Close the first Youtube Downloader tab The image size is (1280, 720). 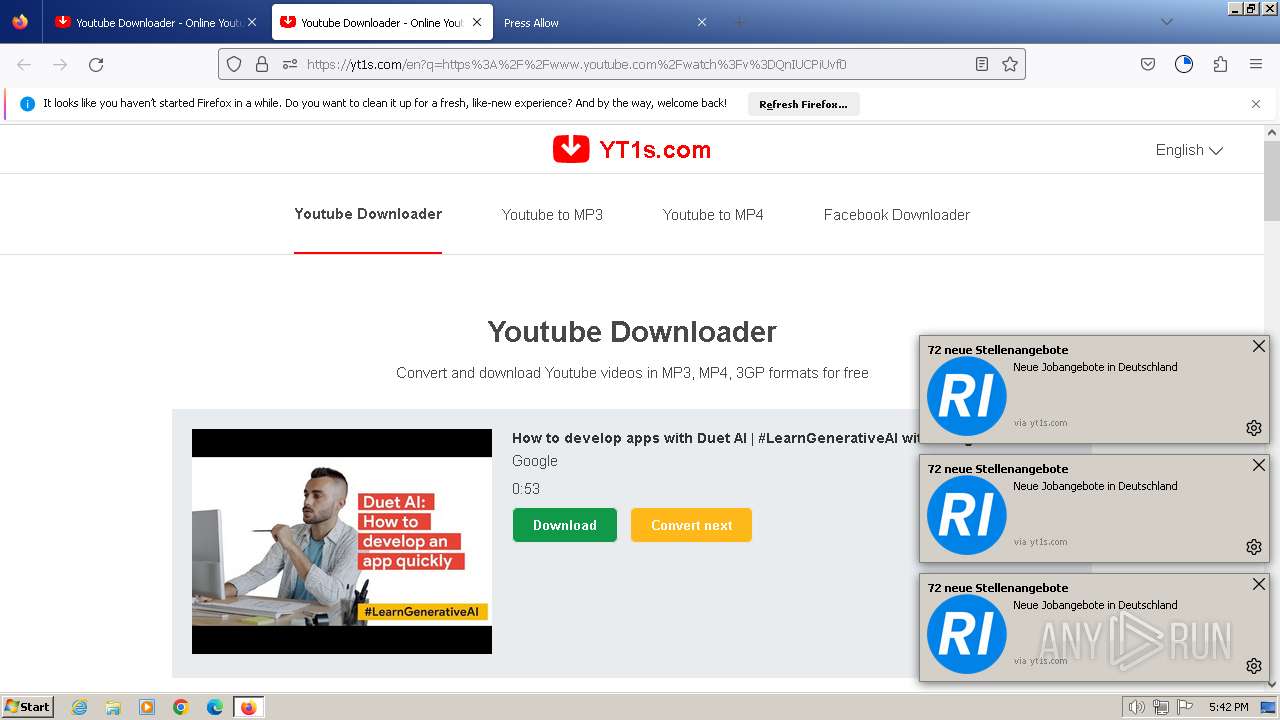pos(251,22)
